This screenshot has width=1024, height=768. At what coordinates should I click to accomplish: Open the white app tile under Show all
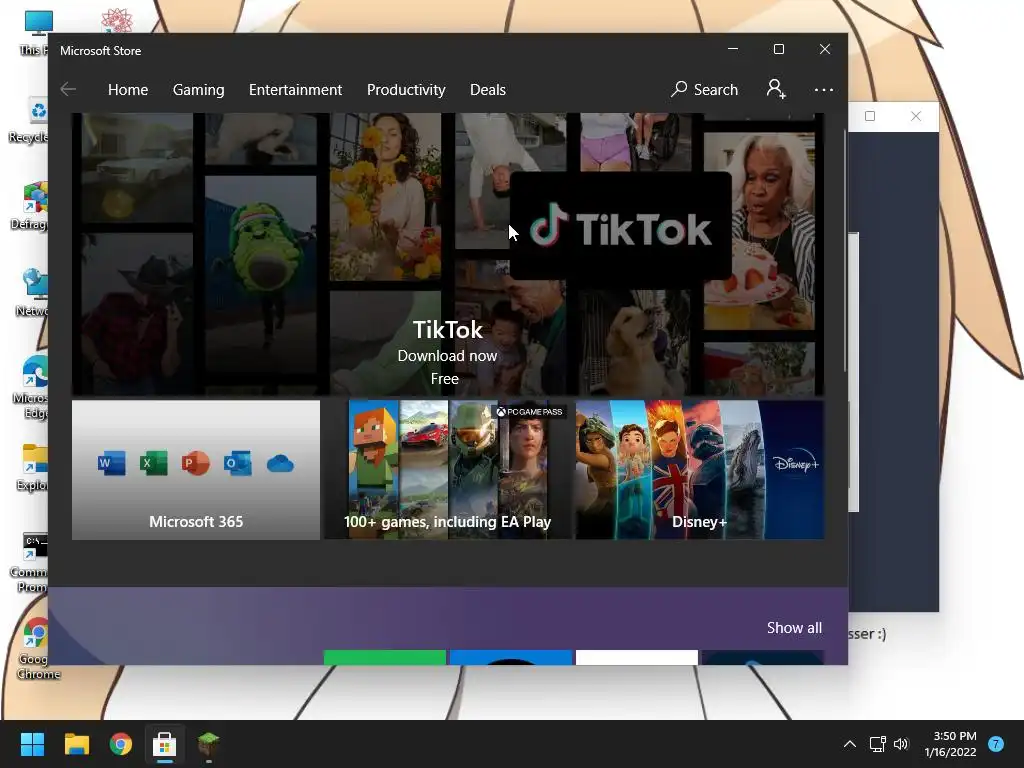[x=637, y=657]
